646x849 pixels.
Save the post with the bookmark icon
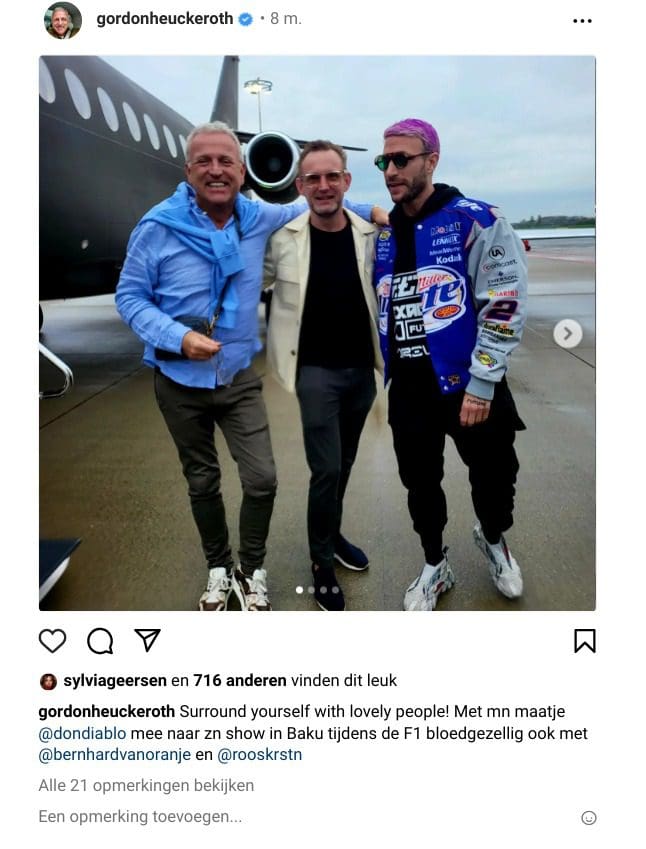click(584, 641)
